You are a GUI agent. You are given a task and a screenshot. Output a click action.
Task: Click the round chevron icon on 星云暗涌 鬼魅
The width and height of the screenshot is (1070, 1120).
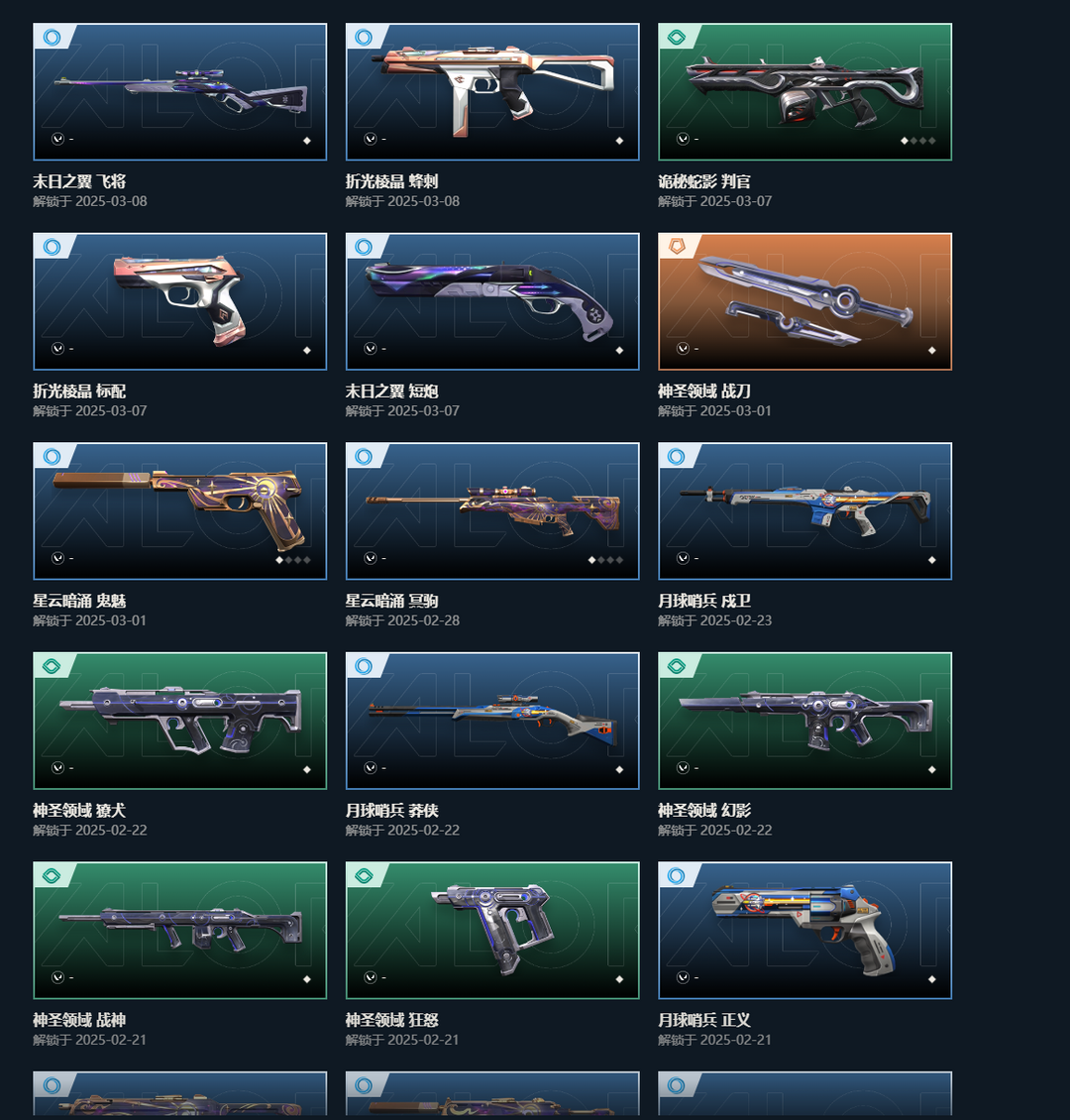coord(57,558)
